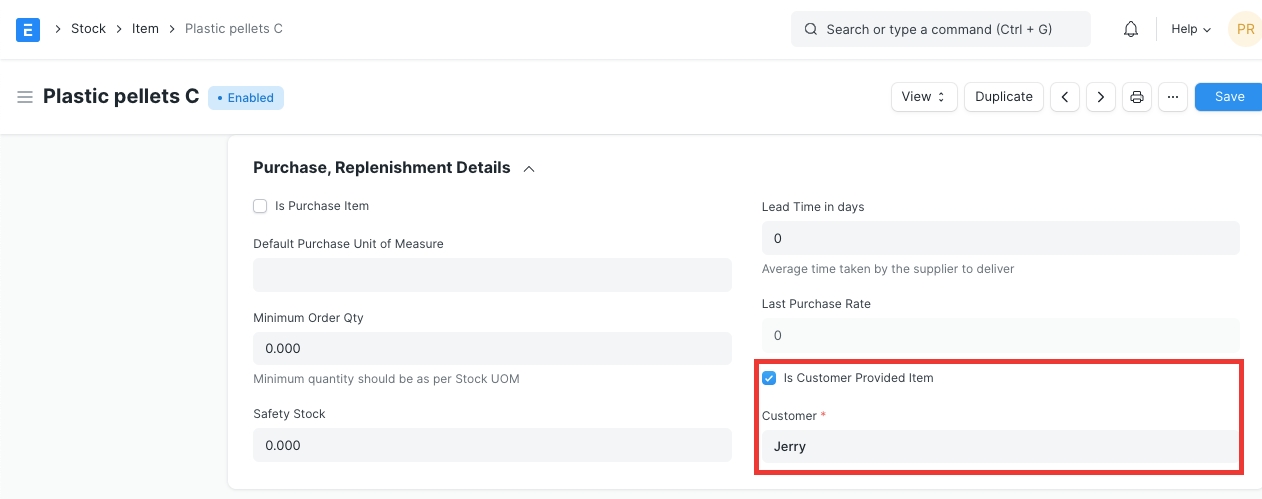Click the Duplicate button

[x=1003, y=97]
